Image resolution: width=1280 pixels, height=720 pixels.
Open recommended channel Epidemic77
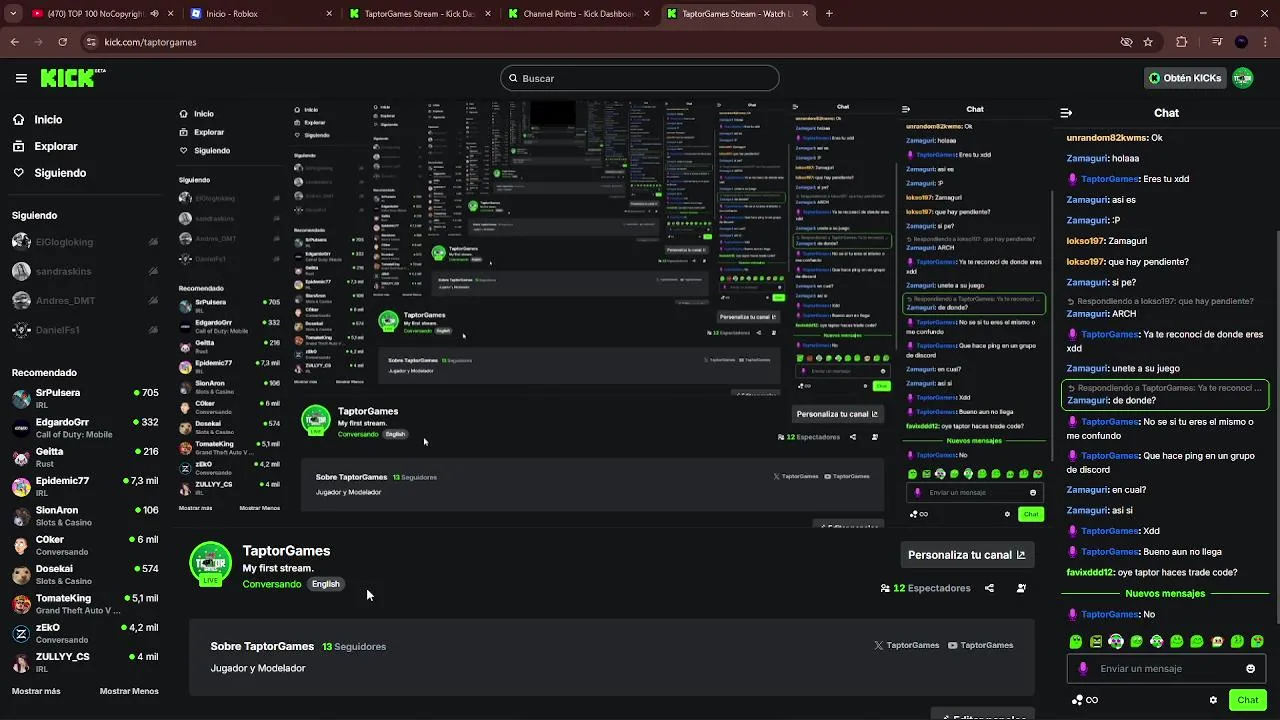pyautogui.click(x=85, y=487)
